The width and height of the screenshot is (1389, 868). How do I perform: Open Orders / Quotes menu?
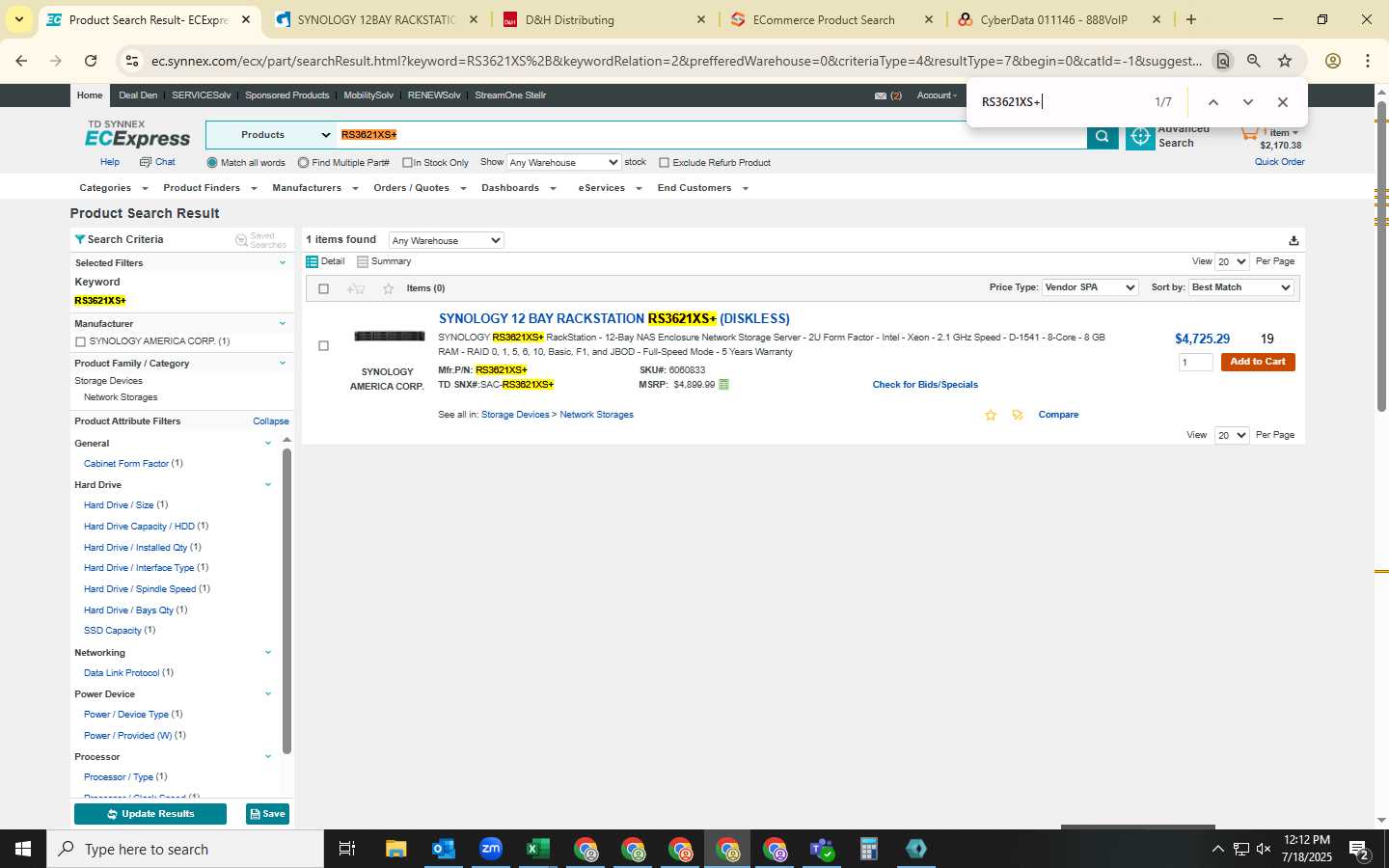click(x=420, y=188)
